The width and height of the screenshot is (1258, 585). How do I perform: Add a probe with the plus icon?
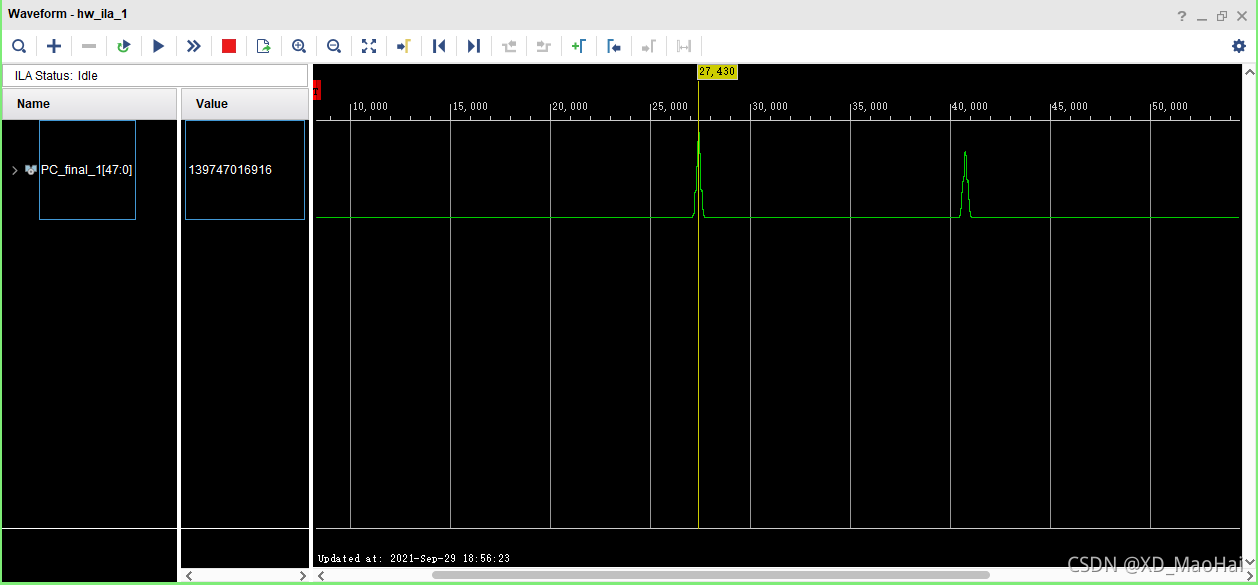click(54, 46)
